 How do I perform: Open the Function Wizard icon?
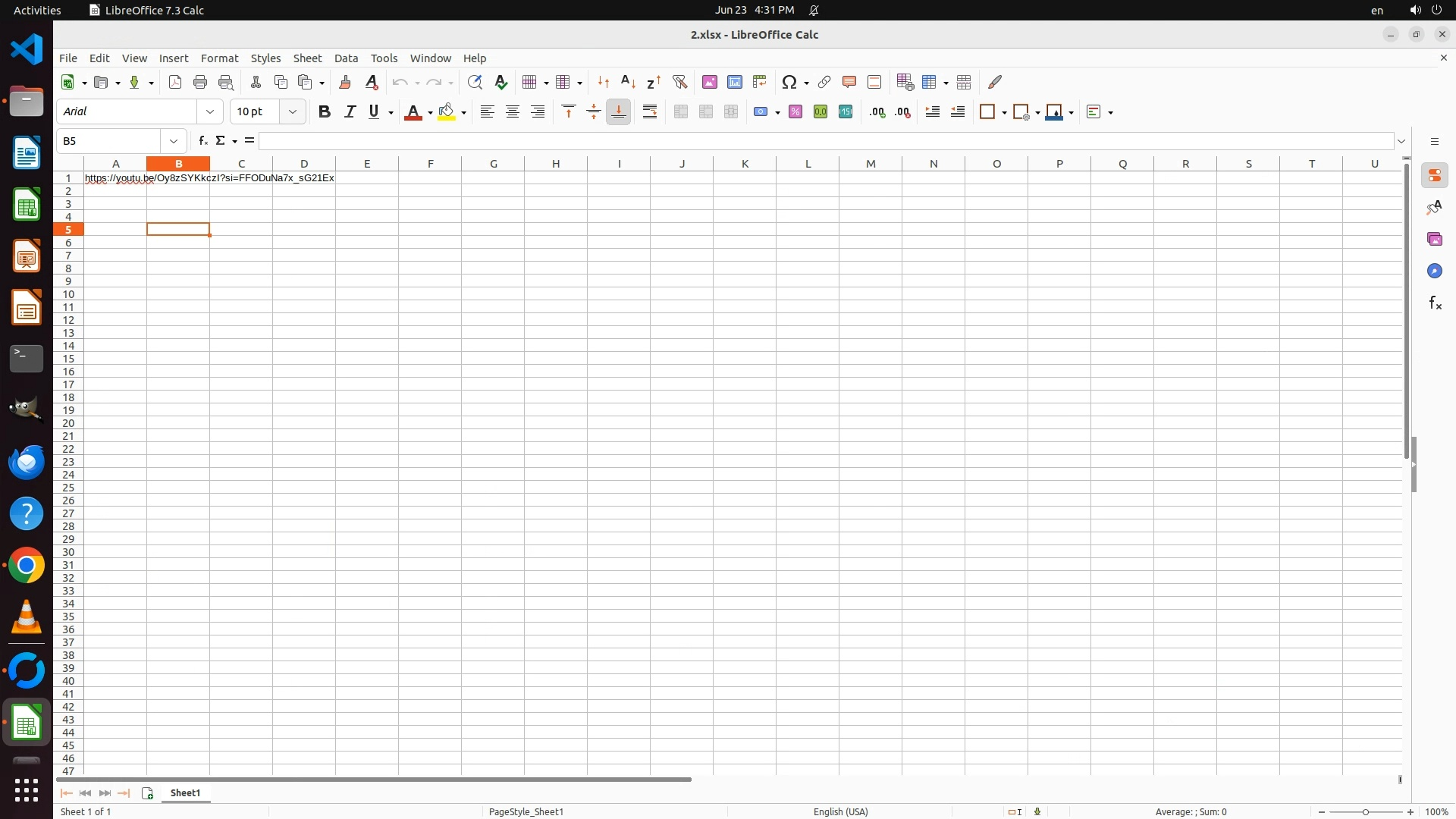pyautogui.click(x=202, y=141)
